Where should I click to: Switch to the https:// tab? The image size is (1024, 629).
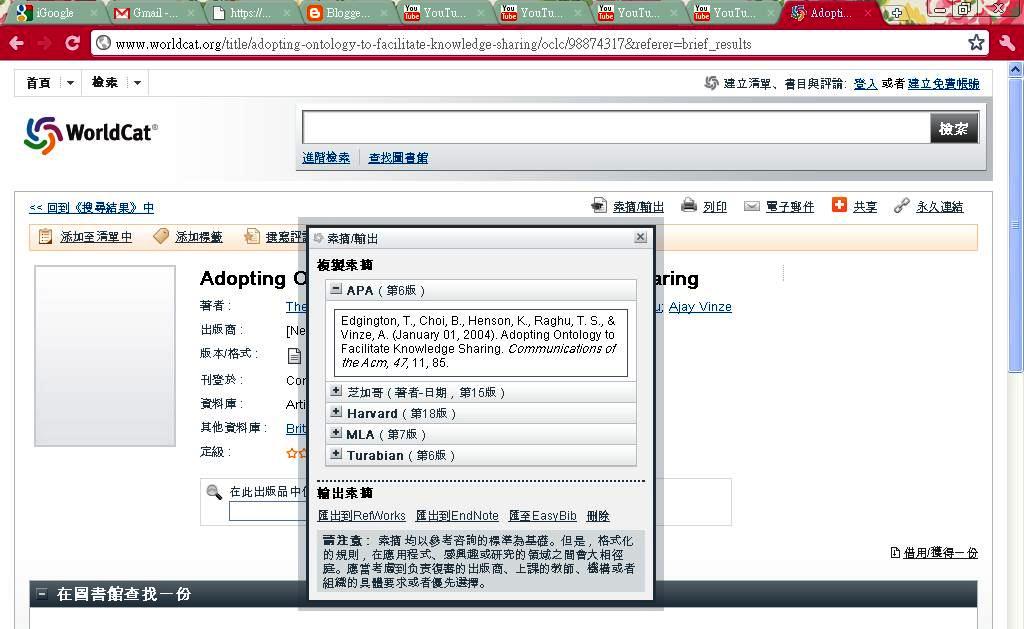(251, 13)
